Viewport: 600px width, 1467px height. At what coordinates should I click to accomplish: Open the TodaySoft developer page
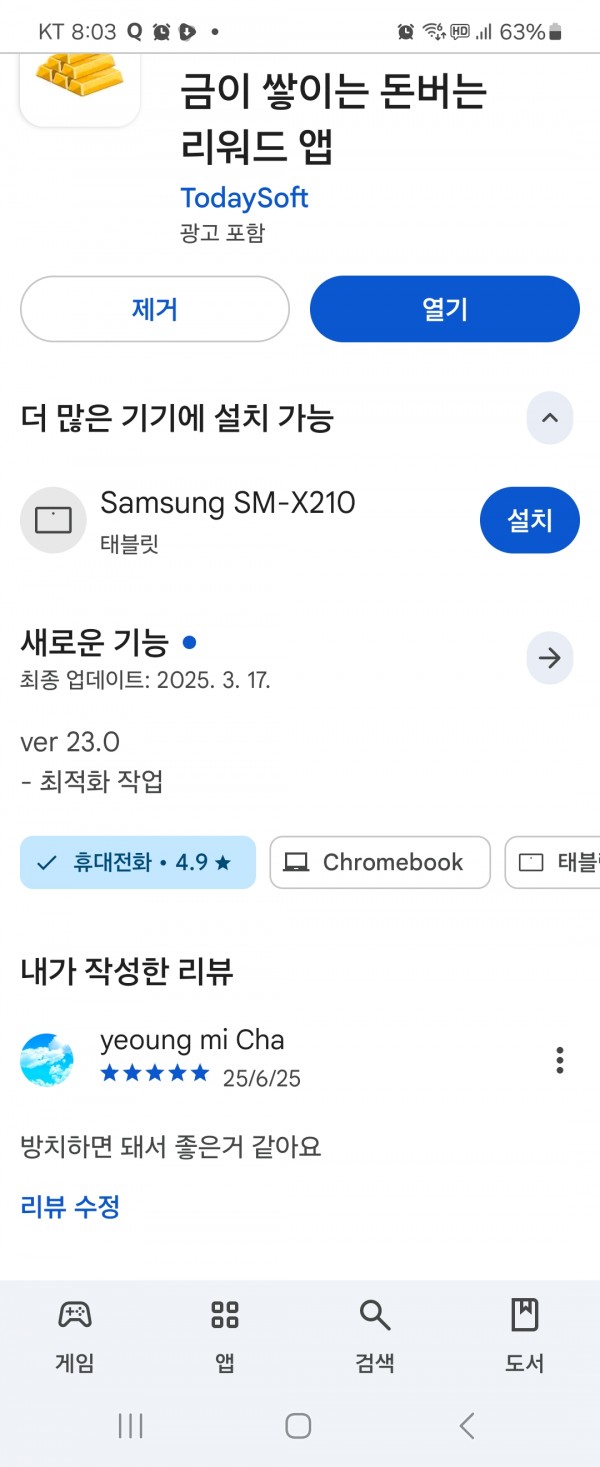[x=245, y=197]
